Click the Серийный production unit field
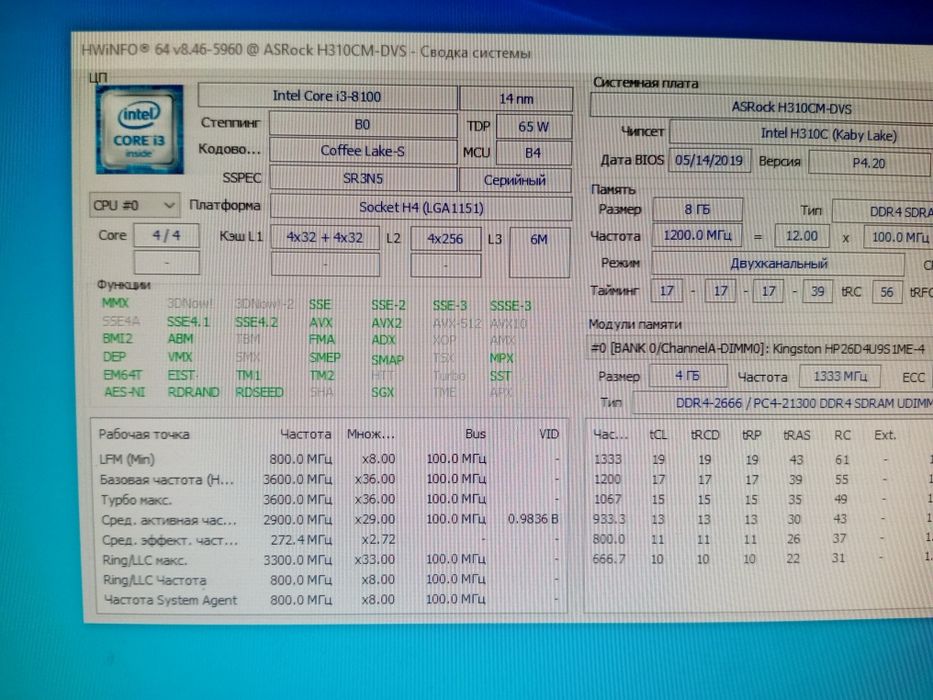 (x=515, y=180)
